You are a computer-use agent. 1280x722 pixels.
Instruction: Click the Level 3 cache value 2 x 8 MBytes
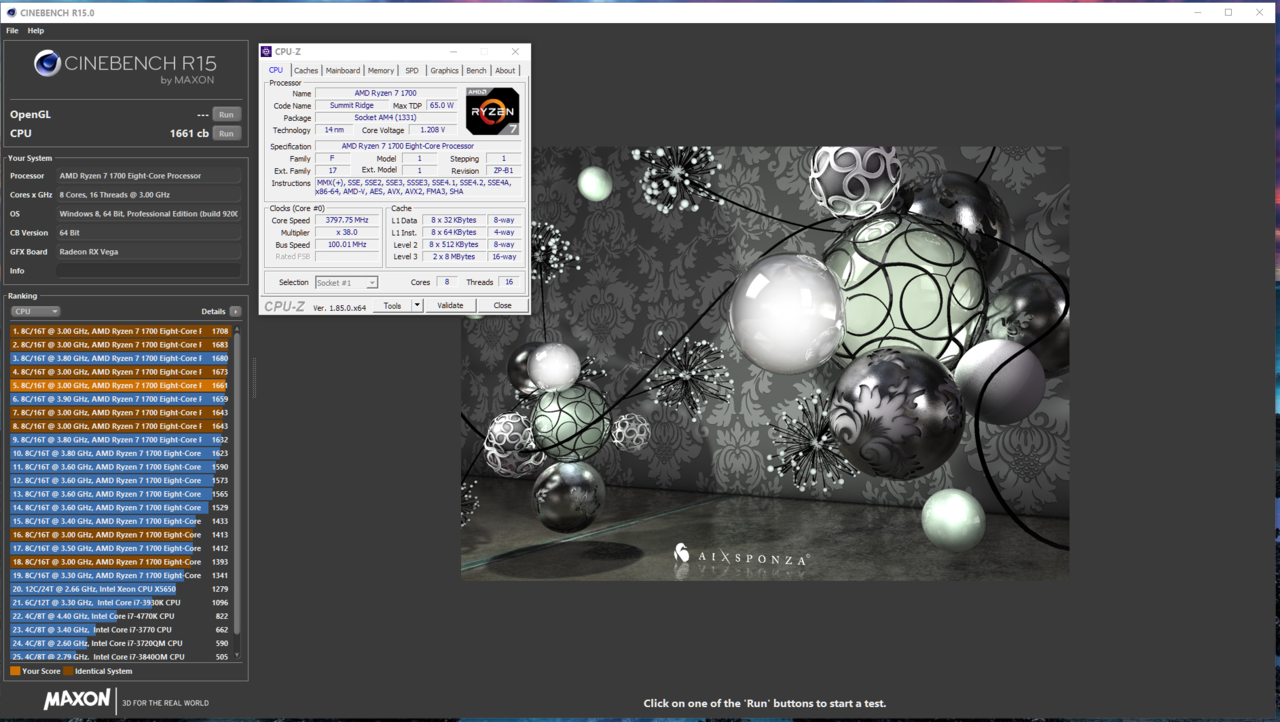click(453, 257)
